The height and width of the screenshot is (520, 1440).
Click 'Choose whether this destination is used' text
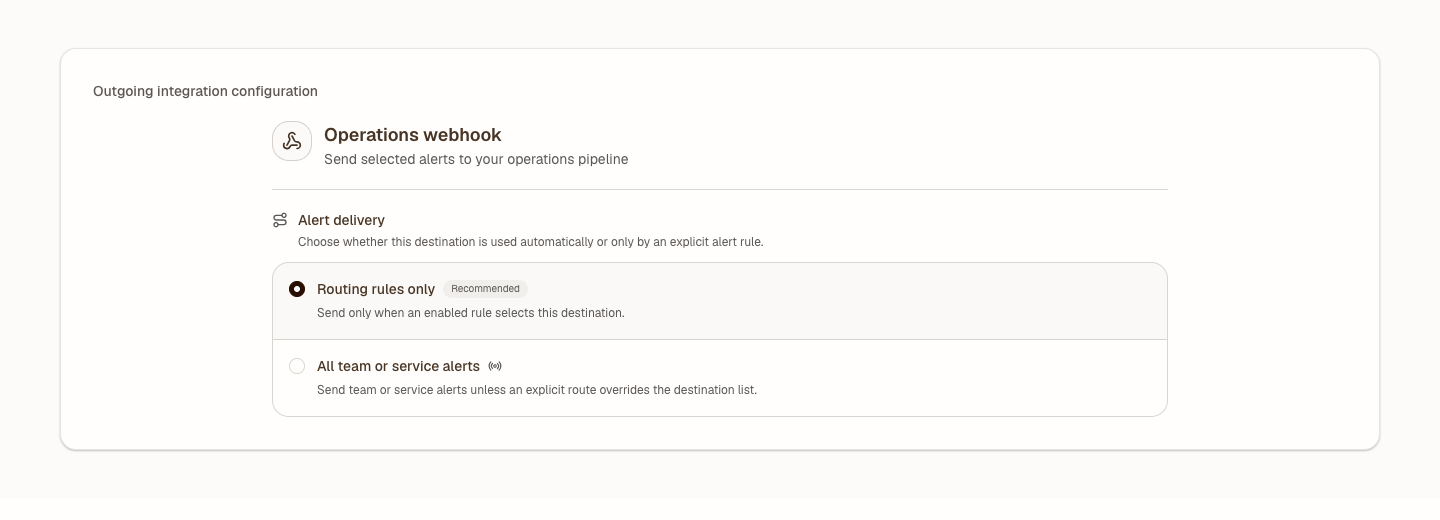[x=531, y=242]
